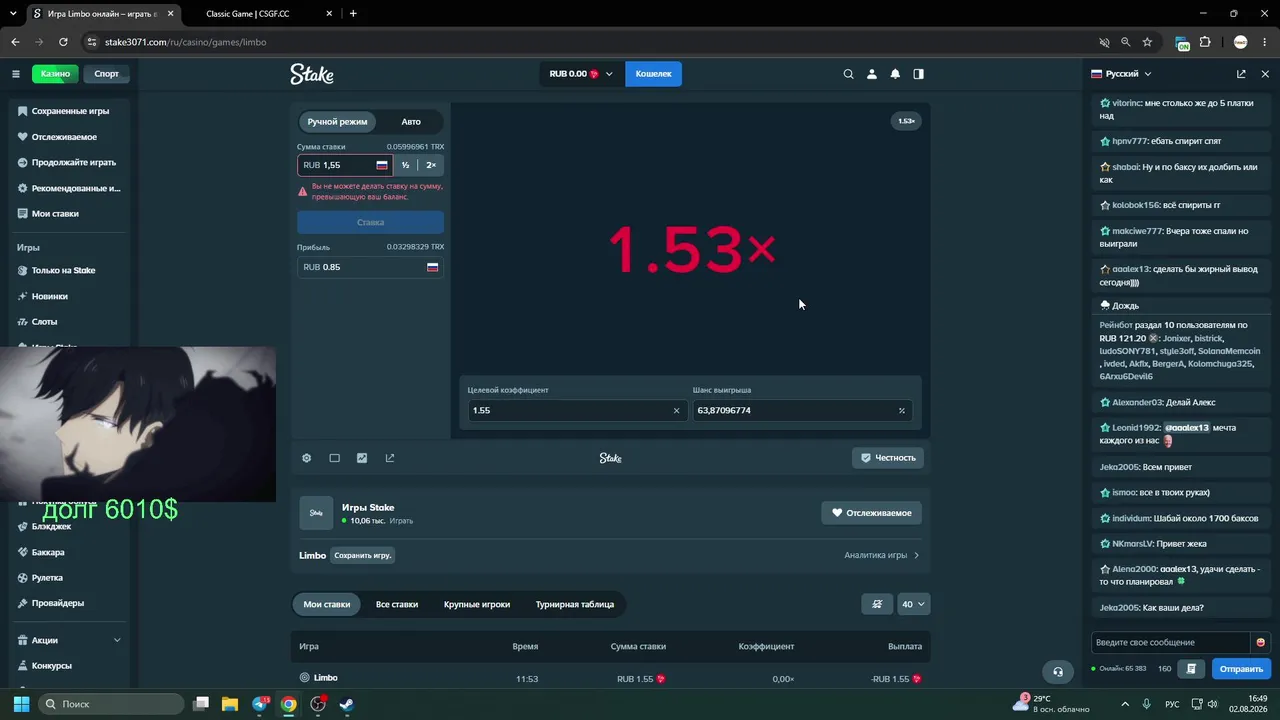Screen dimensions: 1280x720
Task: Open Мои ставки in the sidebar
Action: point(69,214)
